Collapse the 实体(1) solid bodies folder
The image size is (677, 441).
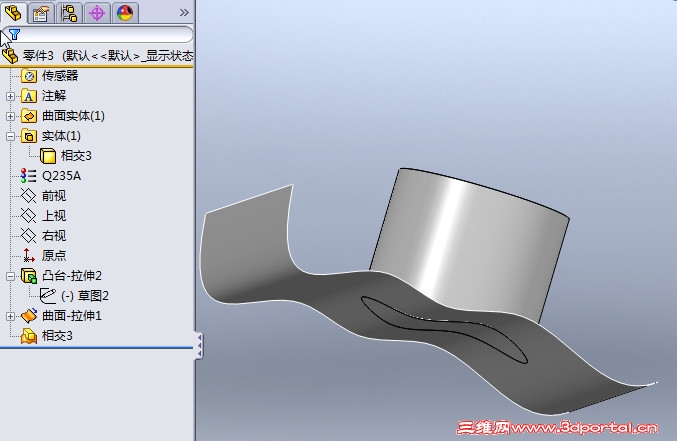[10, 136]
